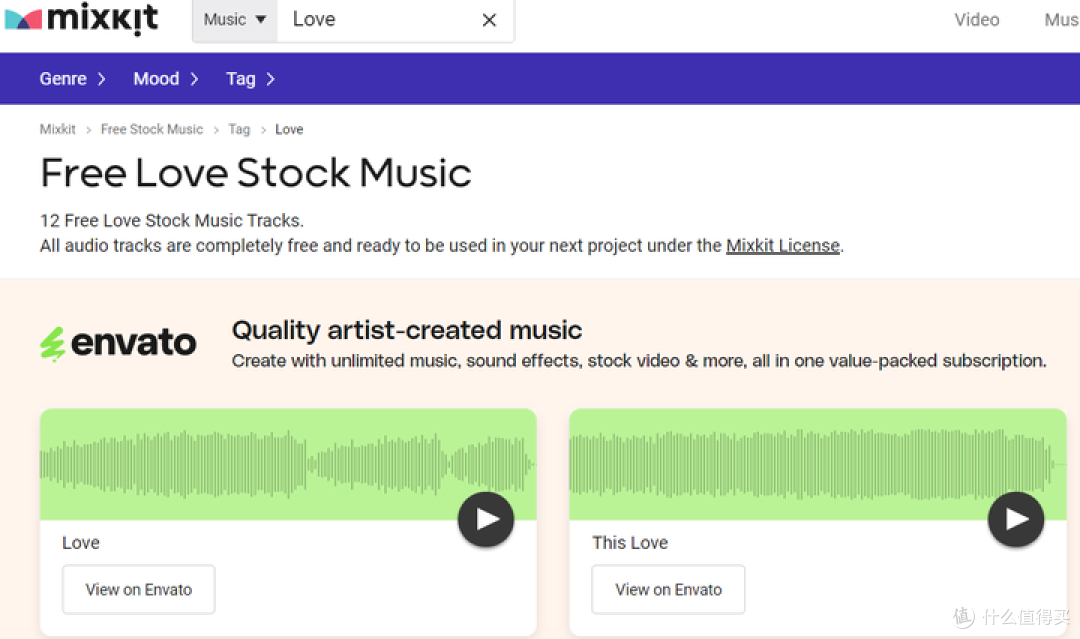
Task: Click the Mixkit logo
Action: point(81,18)
